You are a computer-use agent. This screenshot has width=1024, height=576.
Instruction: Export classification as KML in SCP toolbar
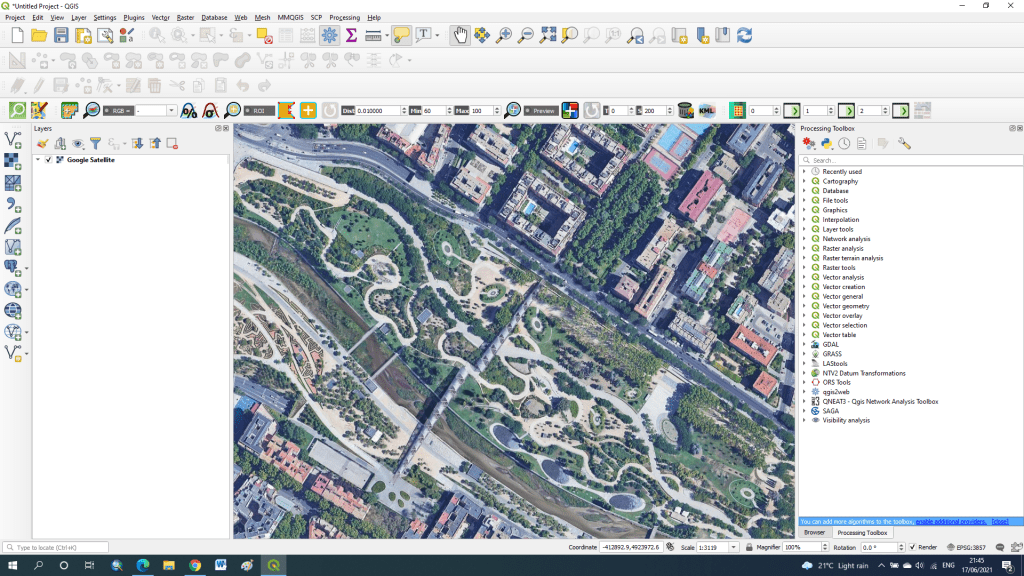tap(707, 110)
